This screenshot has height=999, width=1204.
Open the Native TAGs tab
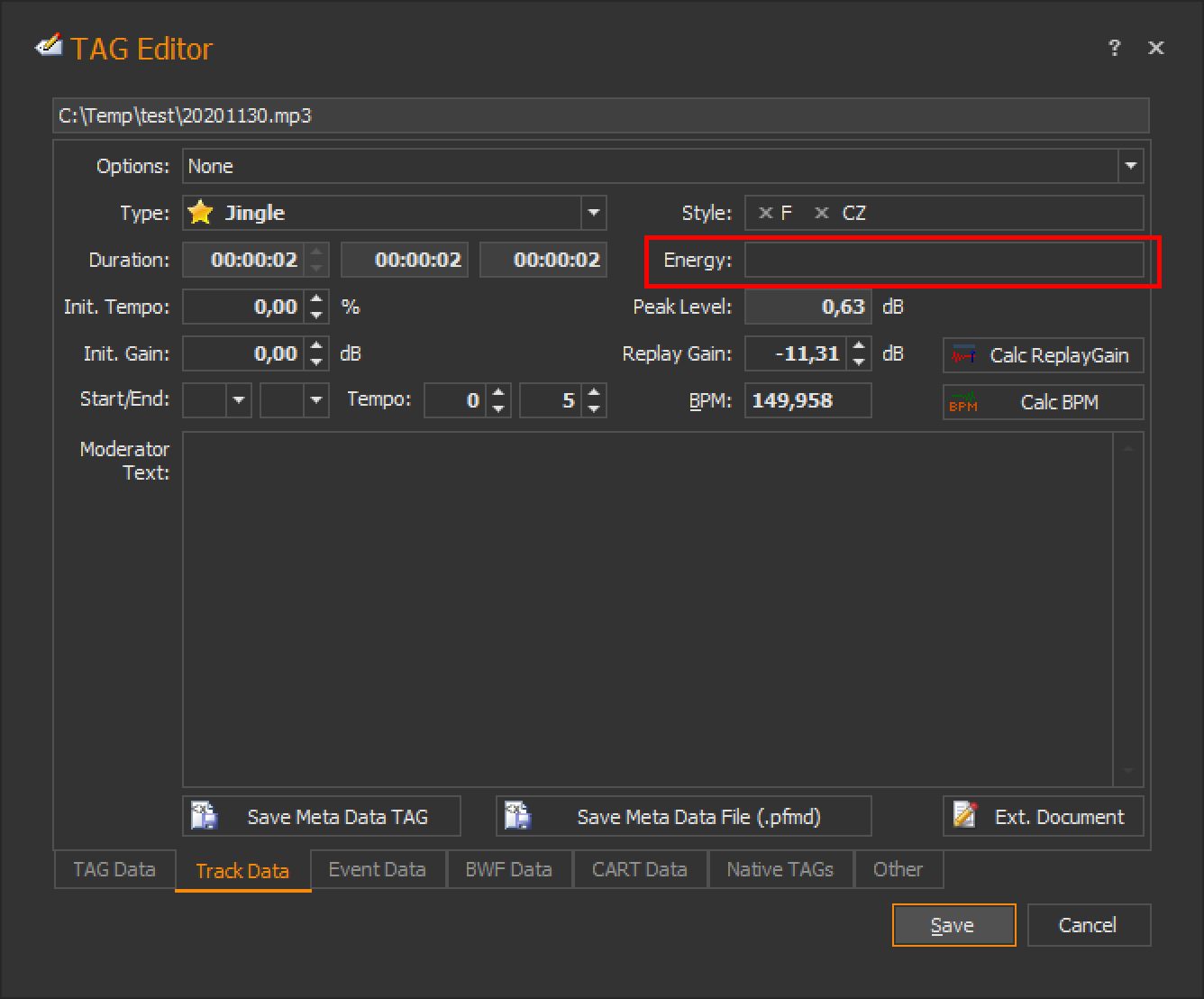pos(780,869)
